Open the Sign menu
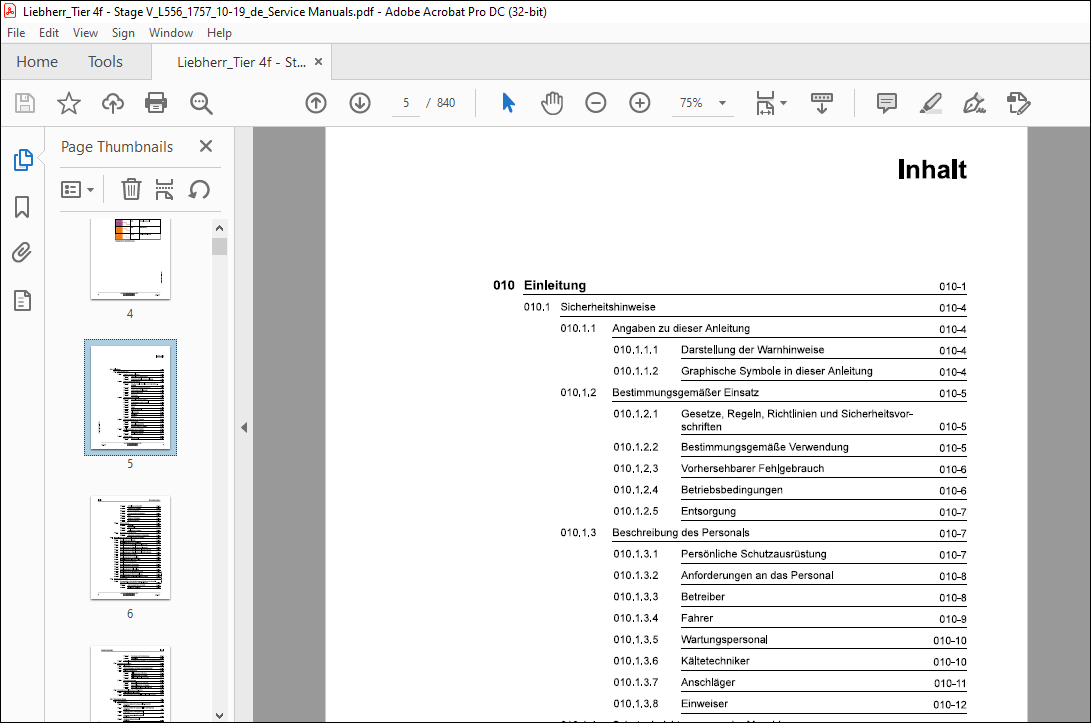Image resolution: width=1091 pixels, height=723 pixels. [123, 33]
